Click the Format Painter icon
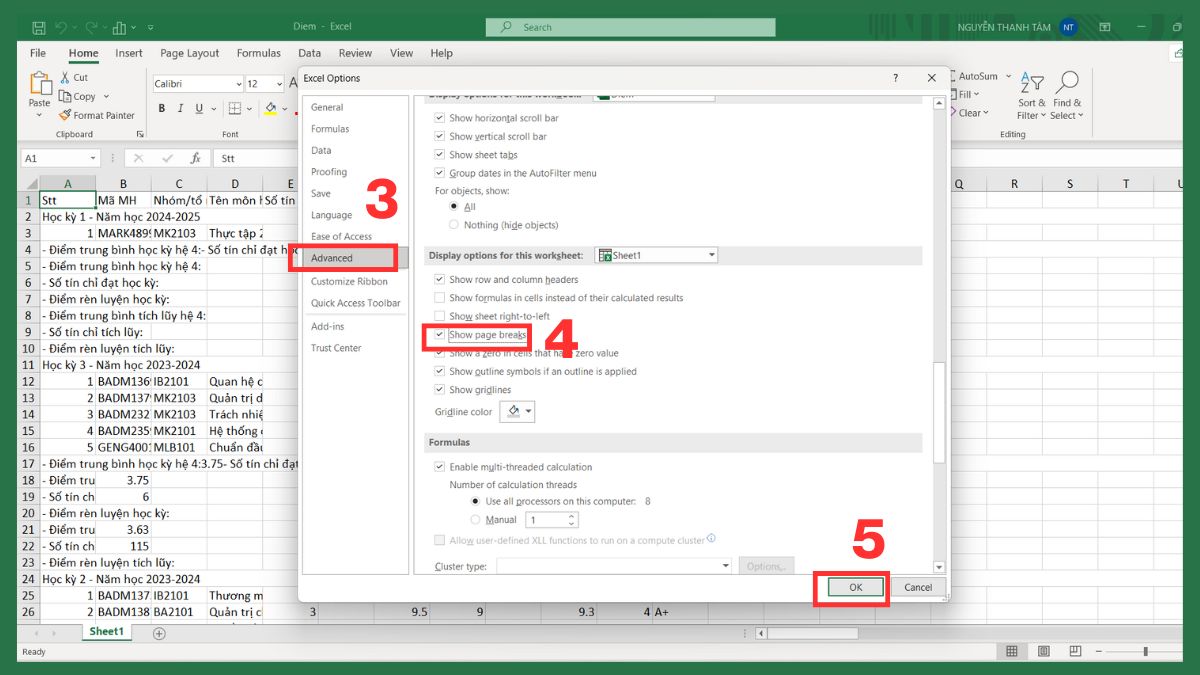The width and height of the screenshot is (1200, 675). [65, 115]
